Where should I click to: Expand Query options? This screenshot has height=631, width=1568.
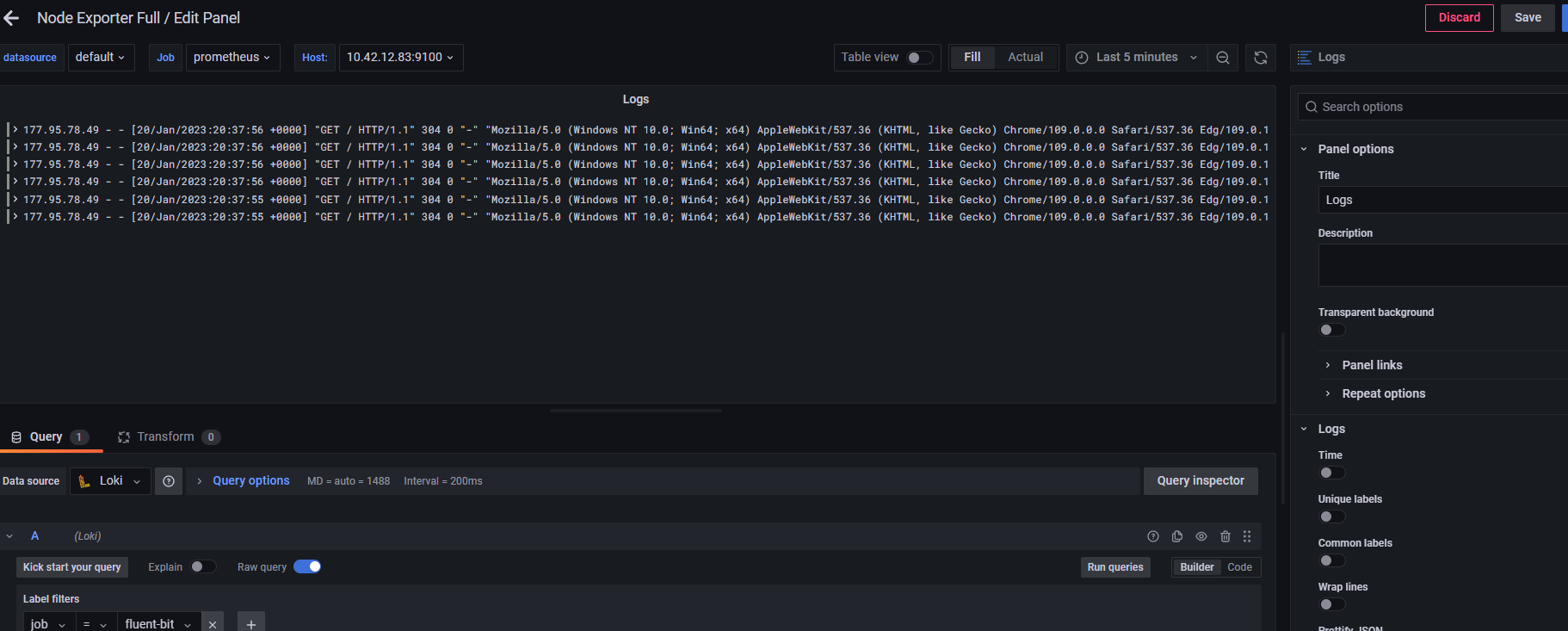250,481
